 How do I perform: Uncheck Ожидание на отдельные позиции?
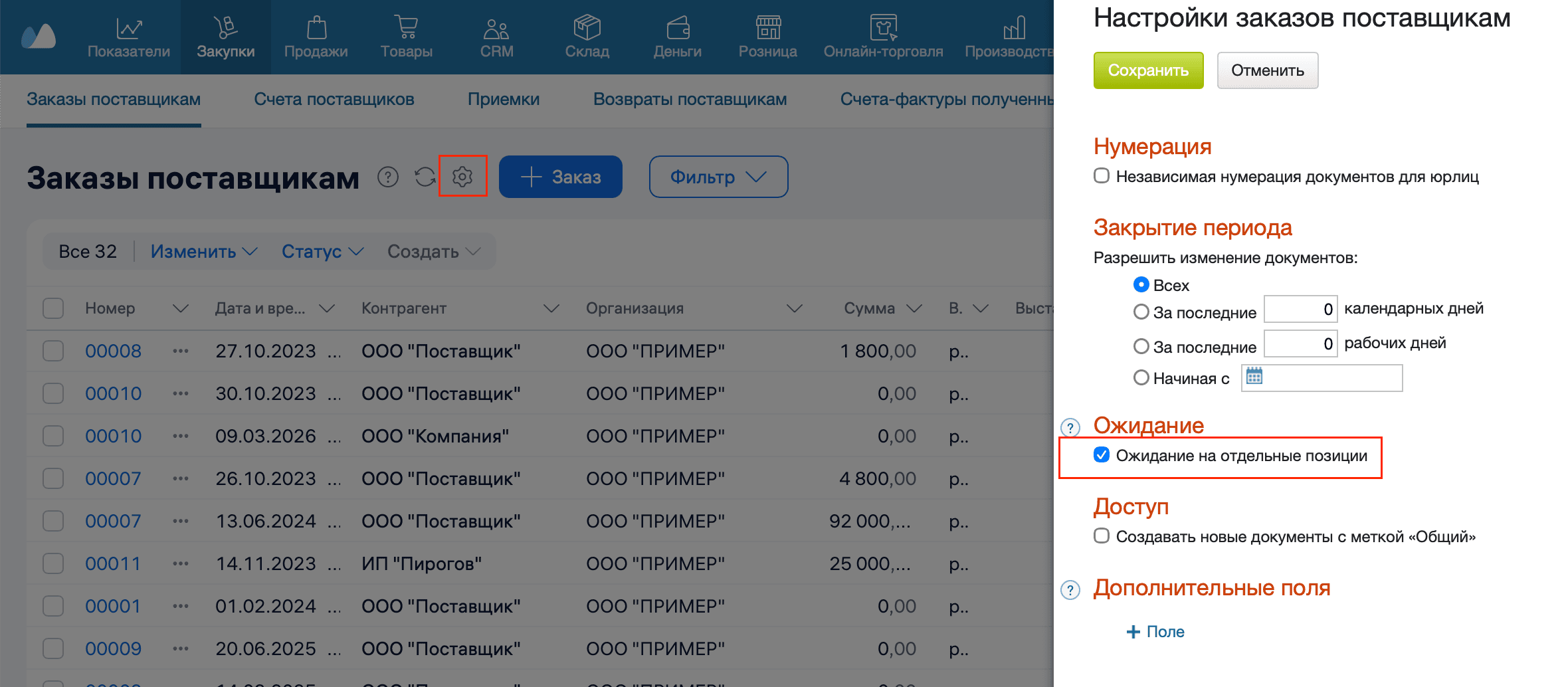point(1102,455)
